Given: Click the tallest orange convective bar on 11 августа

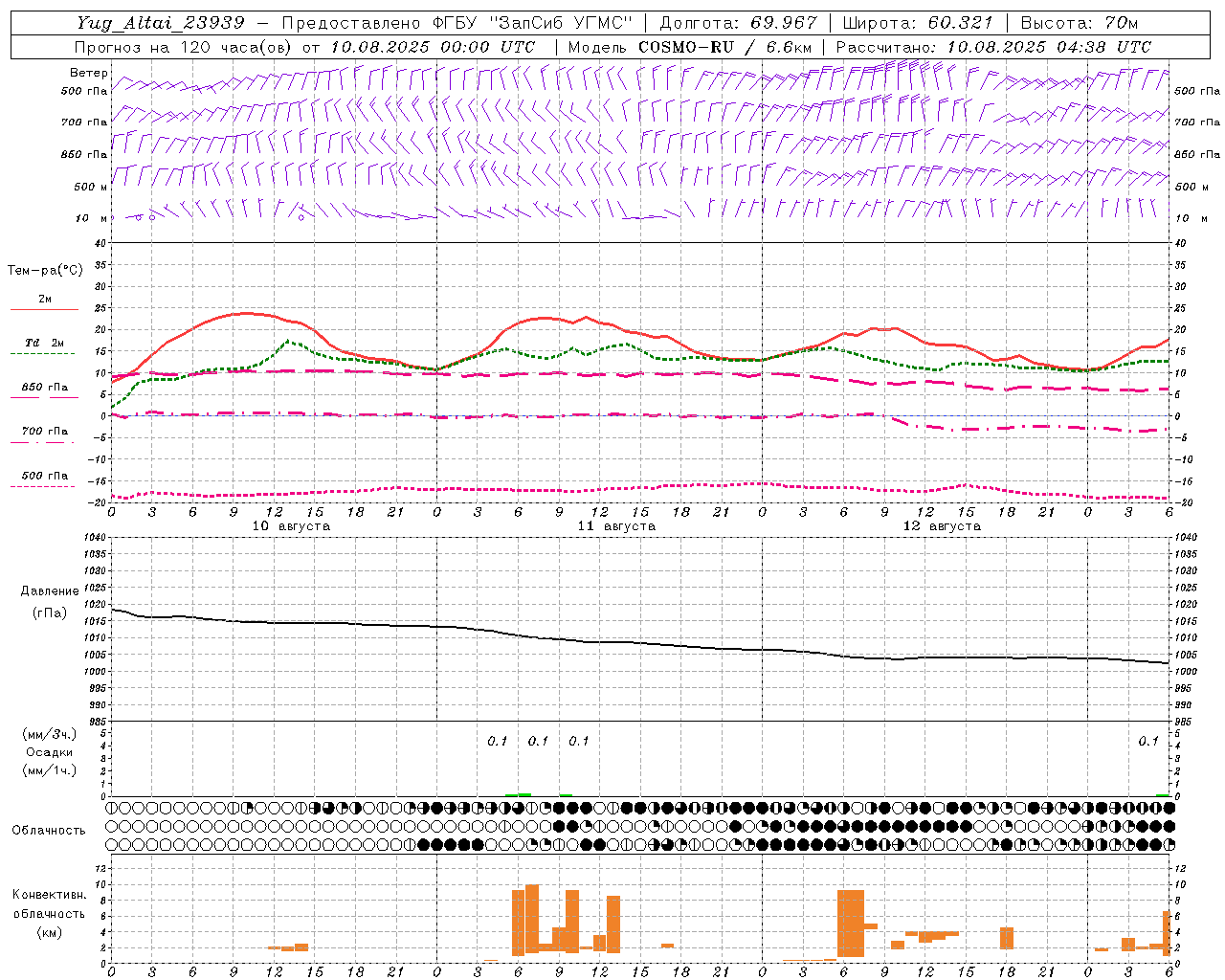Looking at the screenshot, I should pyautogui.click(x=532, y=920).
